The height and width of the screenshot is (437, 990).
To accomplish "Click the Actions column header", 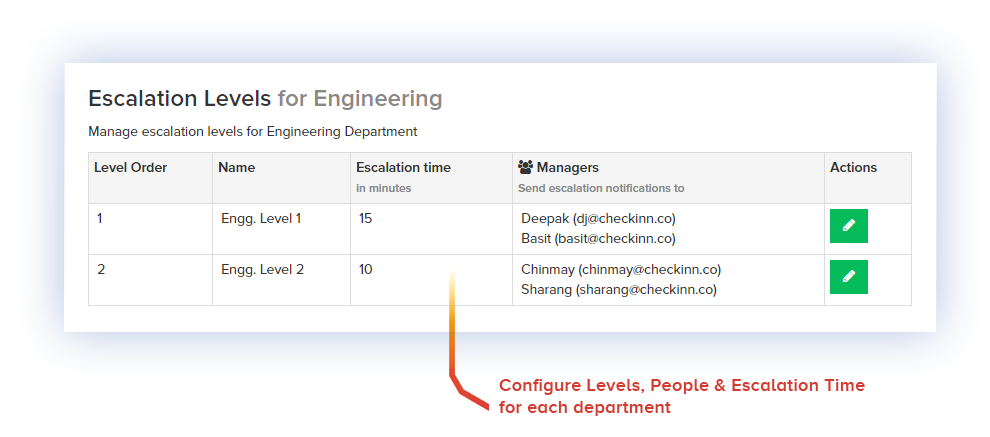I will [853, 168].
